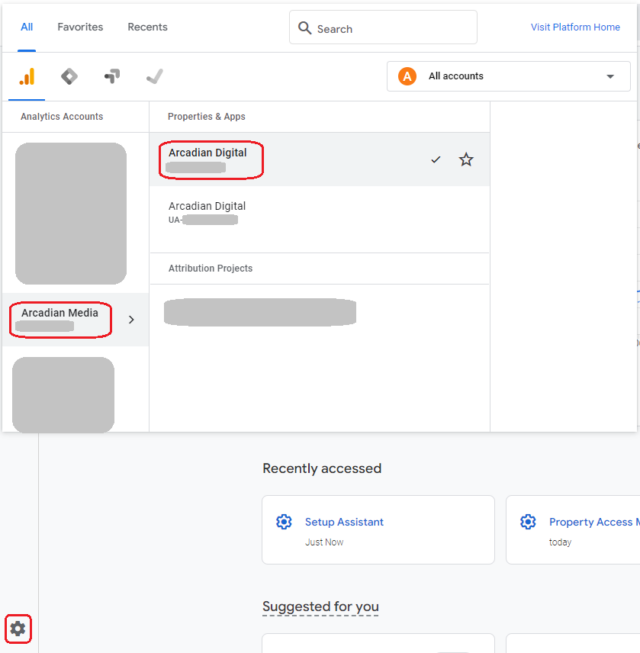Open the Recents tab
The width and height of the screenshot is (640, 653).
(x=147, y=27)
